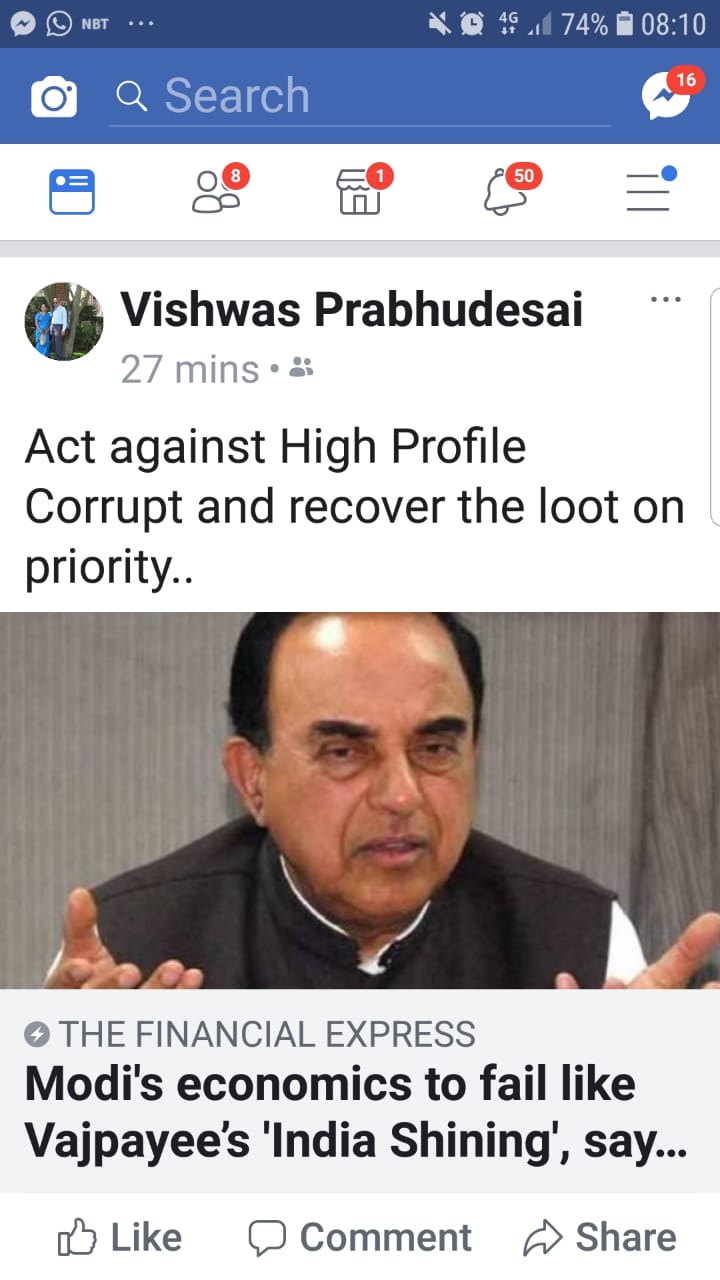
Task: Open Vishwas Prabhudesai's profile name link
Action: coord(351,310)
